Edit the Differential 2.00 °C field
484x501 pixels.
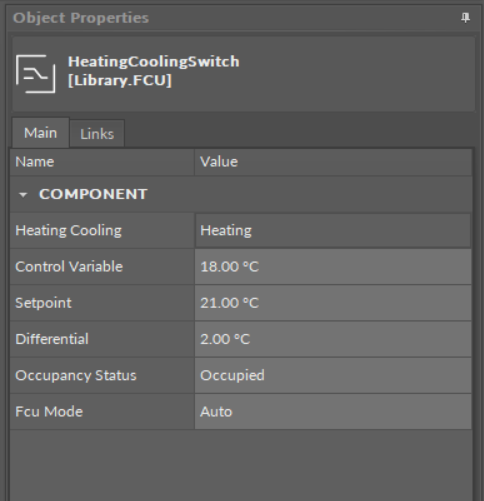coord(333,339)
